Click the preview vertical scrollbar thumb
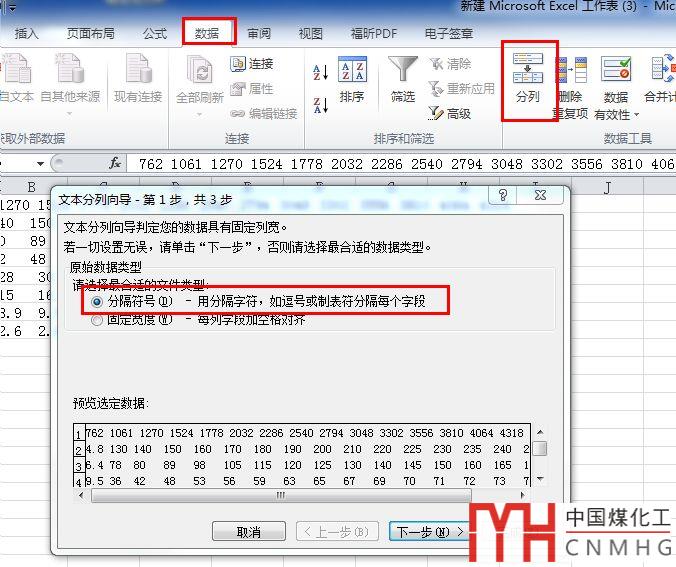 point(540,448)
